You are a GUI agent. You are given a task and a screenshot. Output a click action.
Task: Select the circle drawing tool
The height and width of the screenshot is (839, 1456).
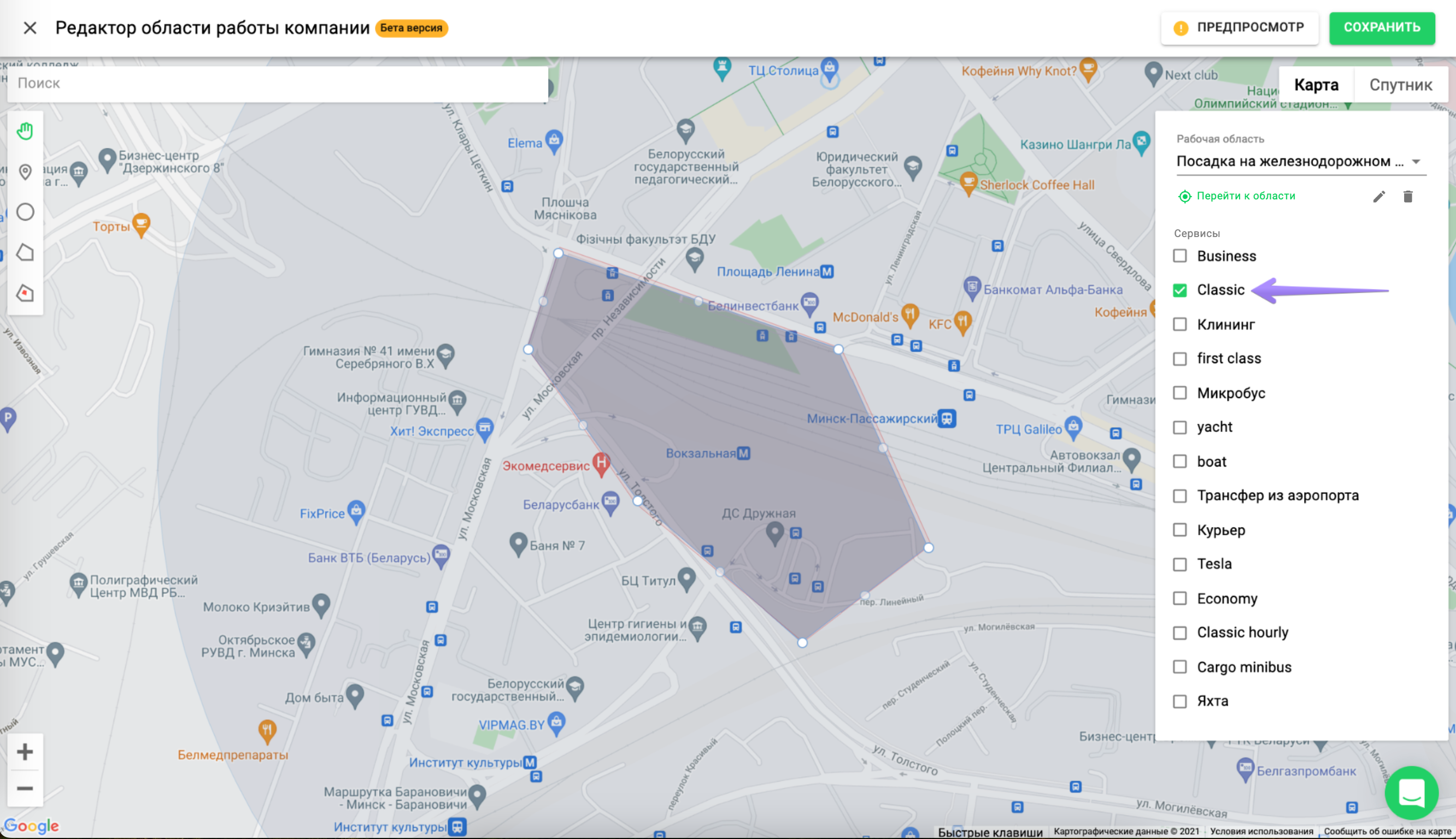pos(25,212)
